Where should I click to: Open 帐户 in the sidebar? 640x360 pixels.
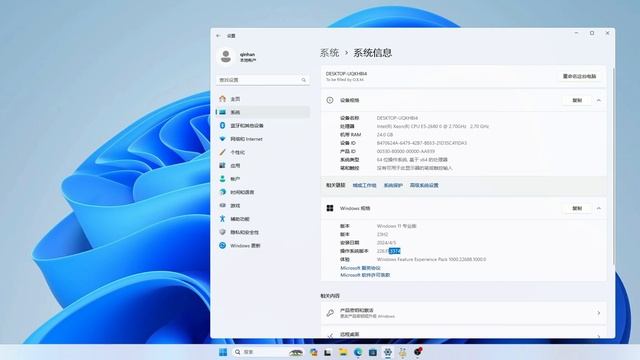(x=262, y=179)
